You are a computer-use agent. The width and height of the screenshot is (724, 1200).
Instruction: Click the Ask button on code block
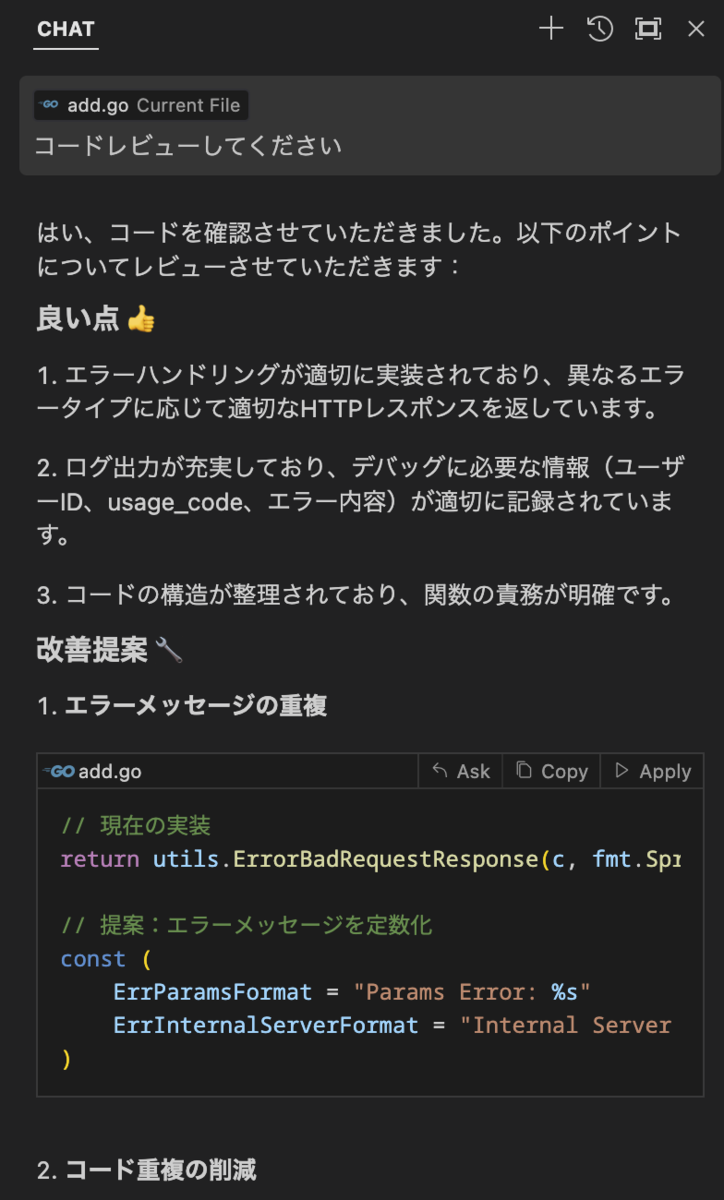click(x=461, y=771)
